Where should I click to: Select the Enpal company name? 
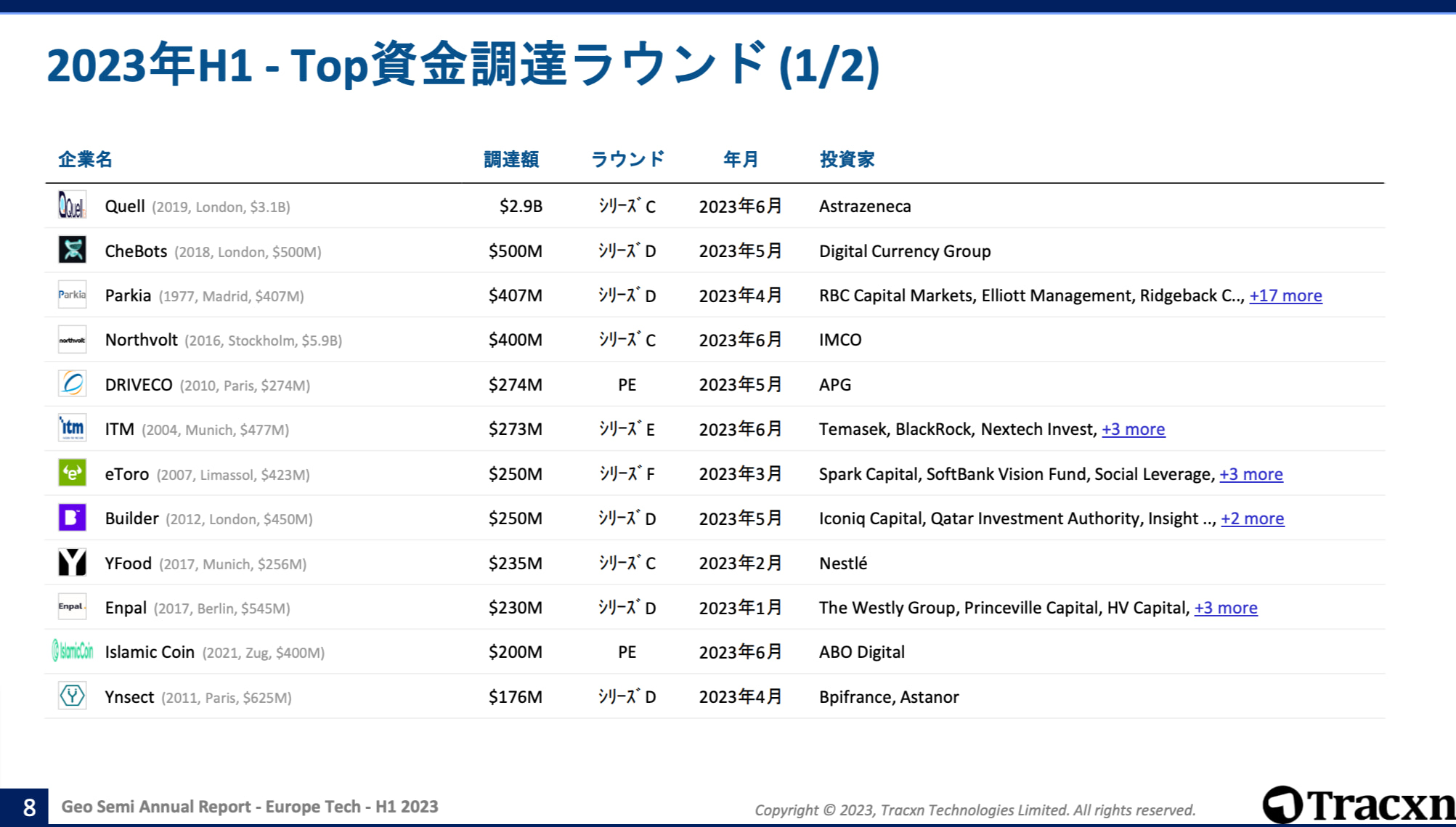tap(126, 608)
